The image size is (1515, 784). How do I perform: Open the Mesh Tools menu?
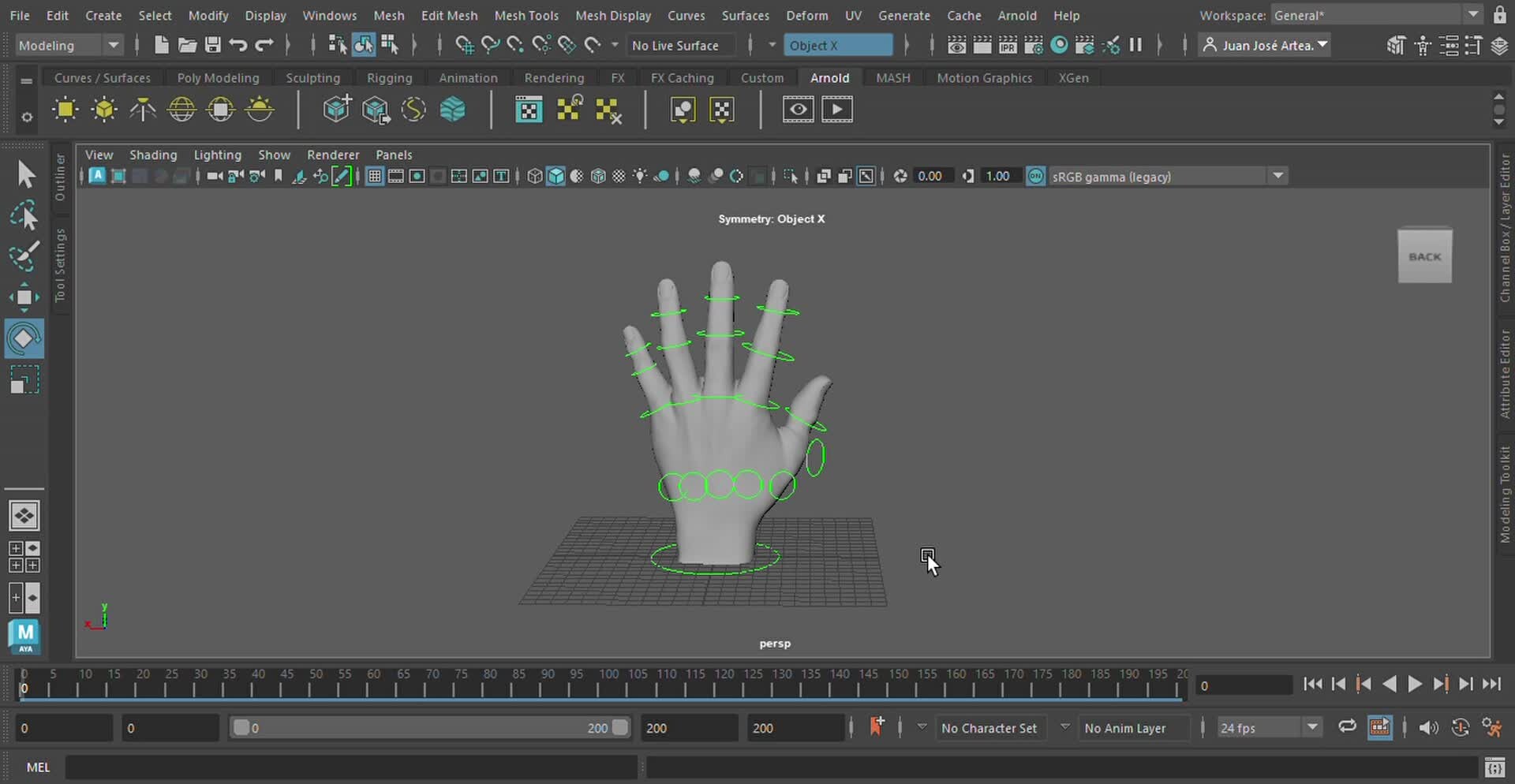click(x=527, y=15)
